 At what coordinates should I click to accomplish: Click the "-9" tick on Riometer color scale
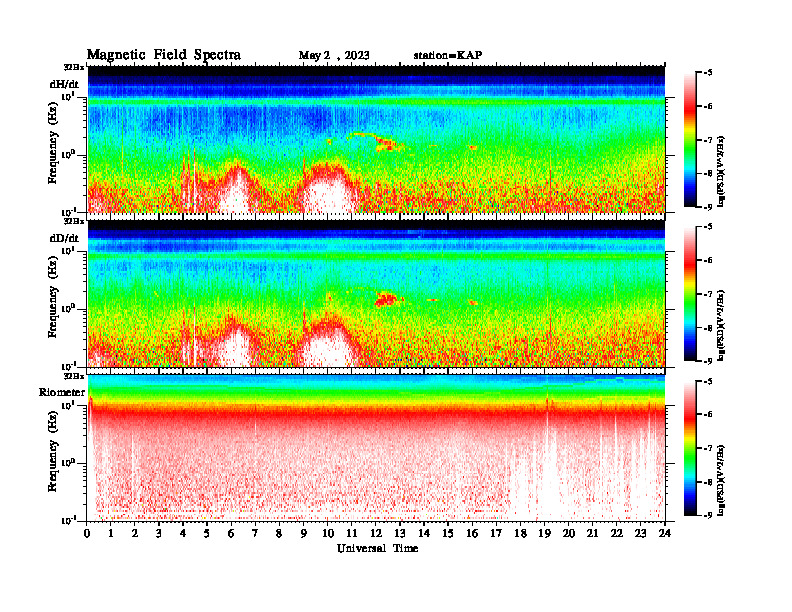point(709,516)
